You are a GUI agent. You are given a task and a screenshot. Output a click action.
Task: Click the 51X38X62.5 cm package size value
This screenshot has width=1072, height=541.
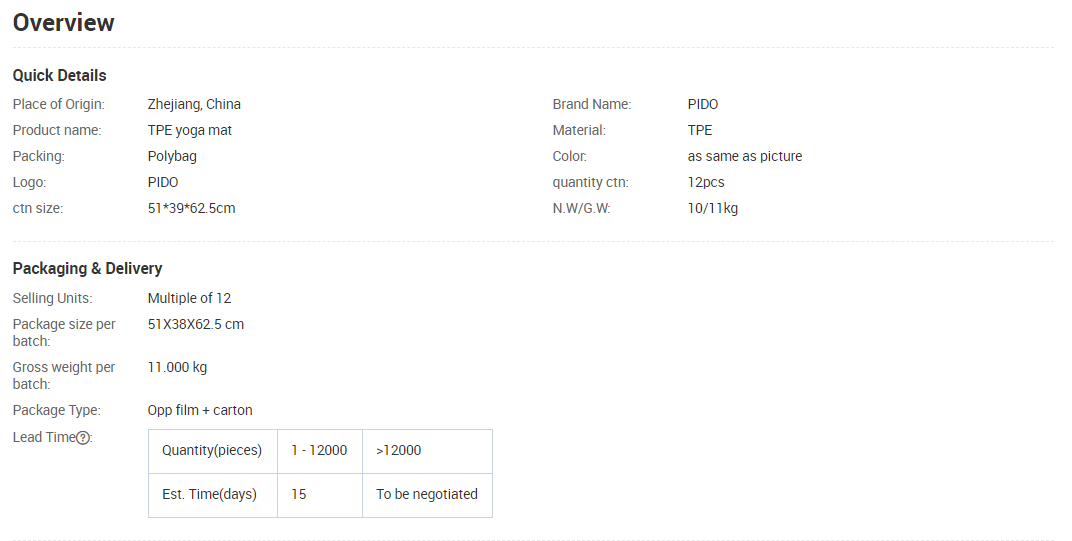click(196, 324)
